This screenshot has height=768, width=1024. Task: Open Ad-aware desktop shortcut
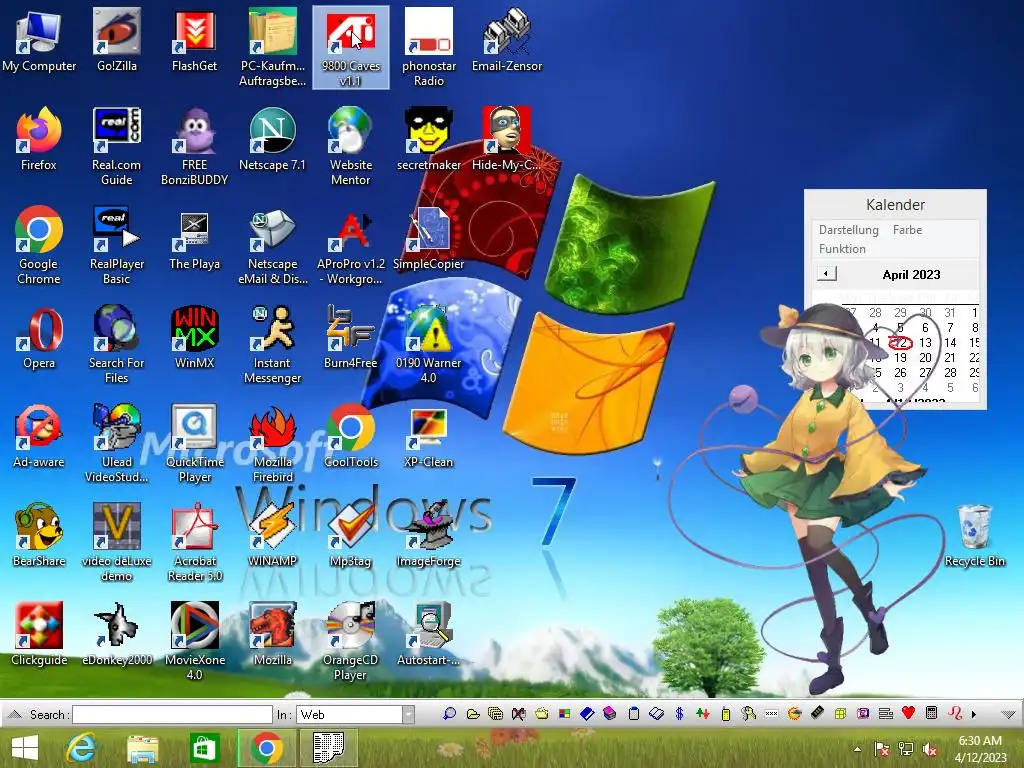coord(39,436)
